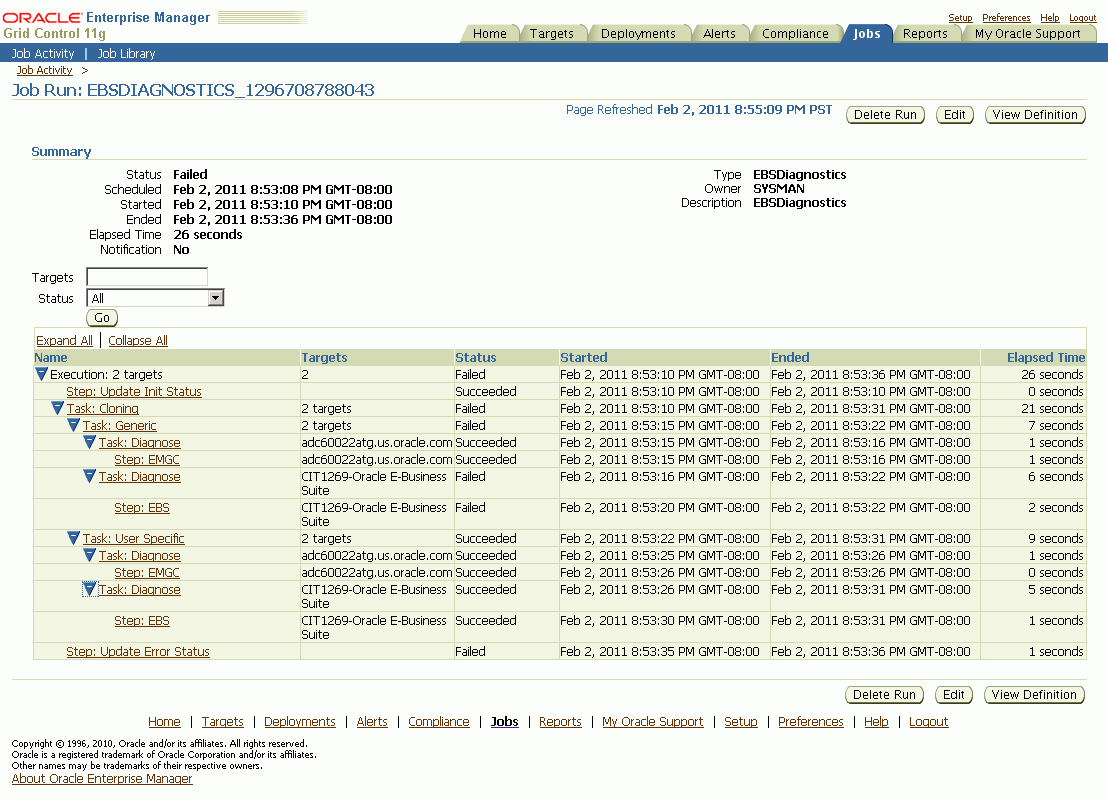Click the top View Definition button
Screen dimensions: 1108x799
1035,114
